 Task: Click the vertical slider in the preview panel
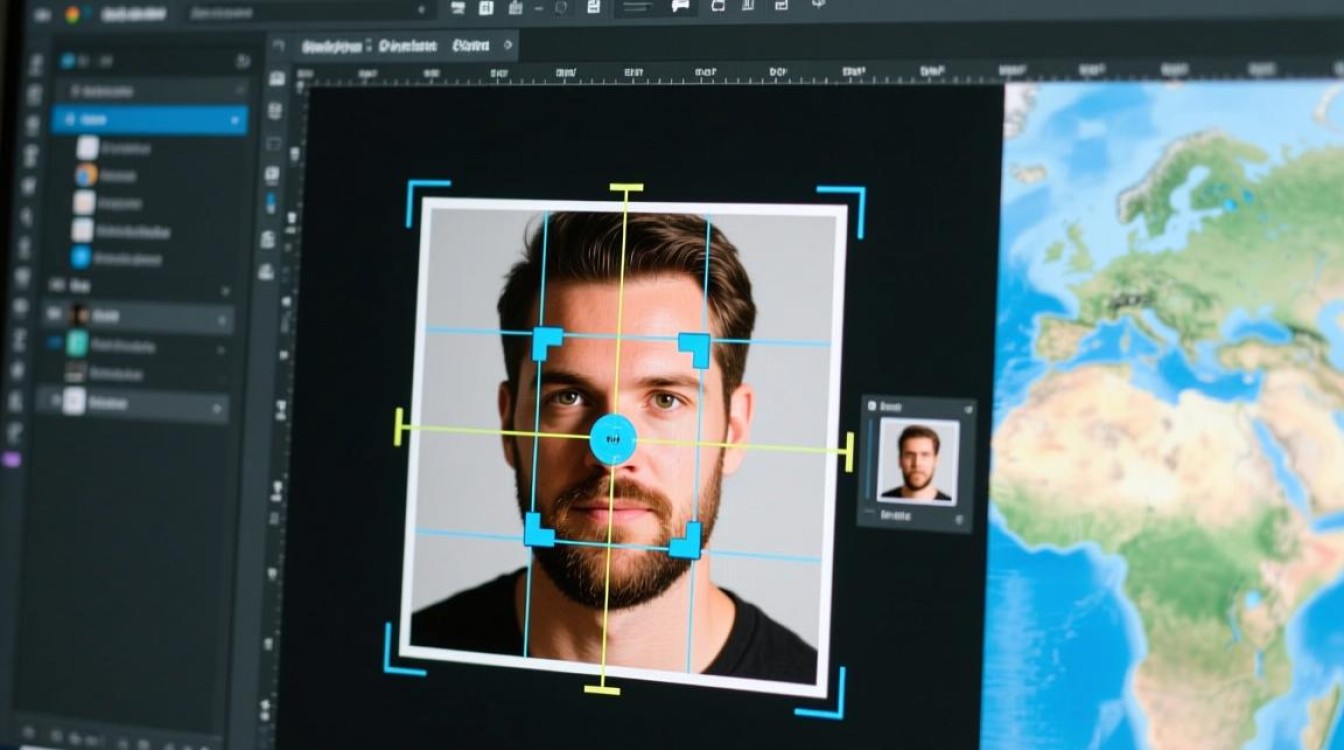[869, 460]
